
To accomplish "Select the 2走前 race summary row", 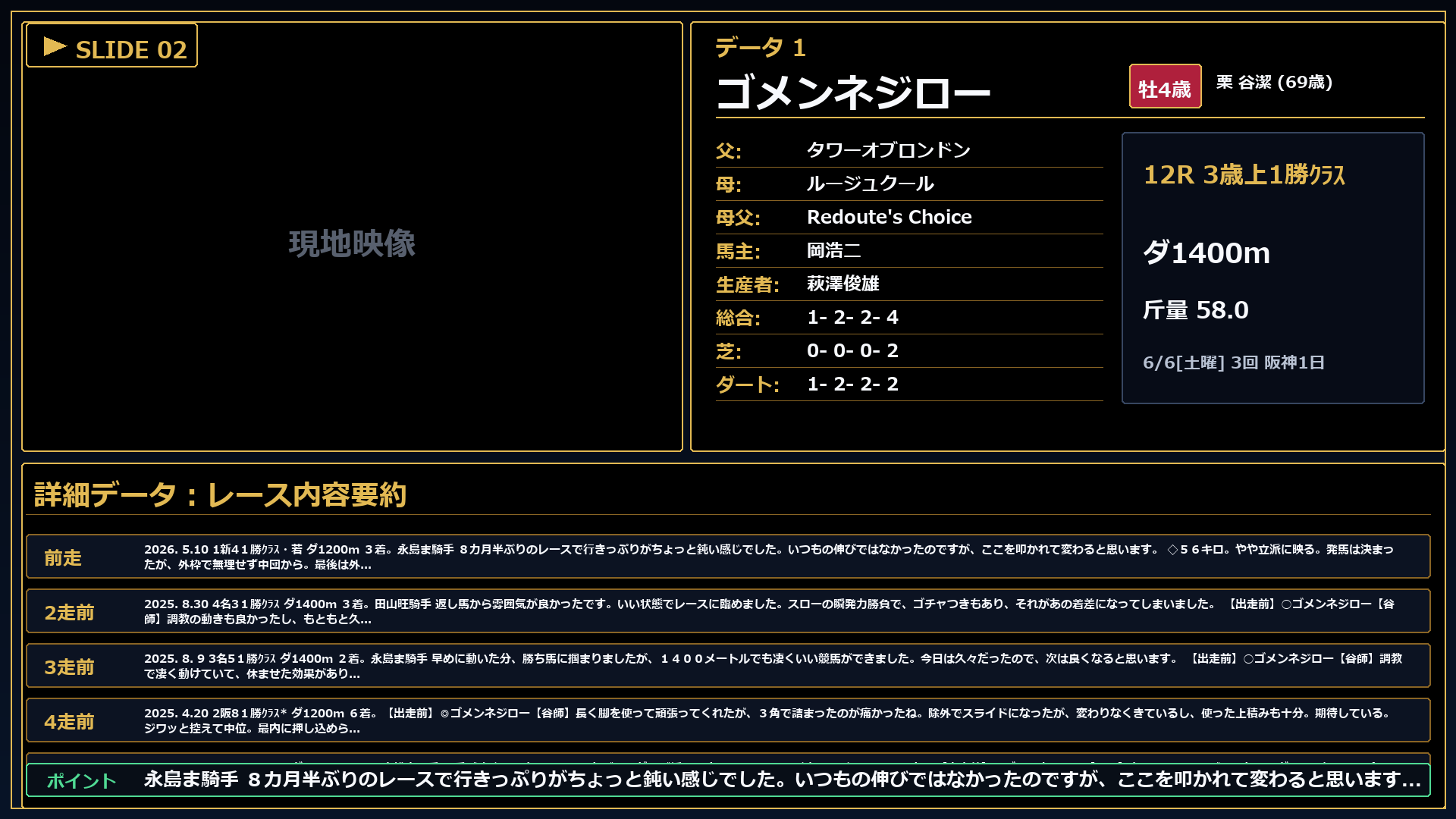I will pyautogui.click(x=728, y=611).
